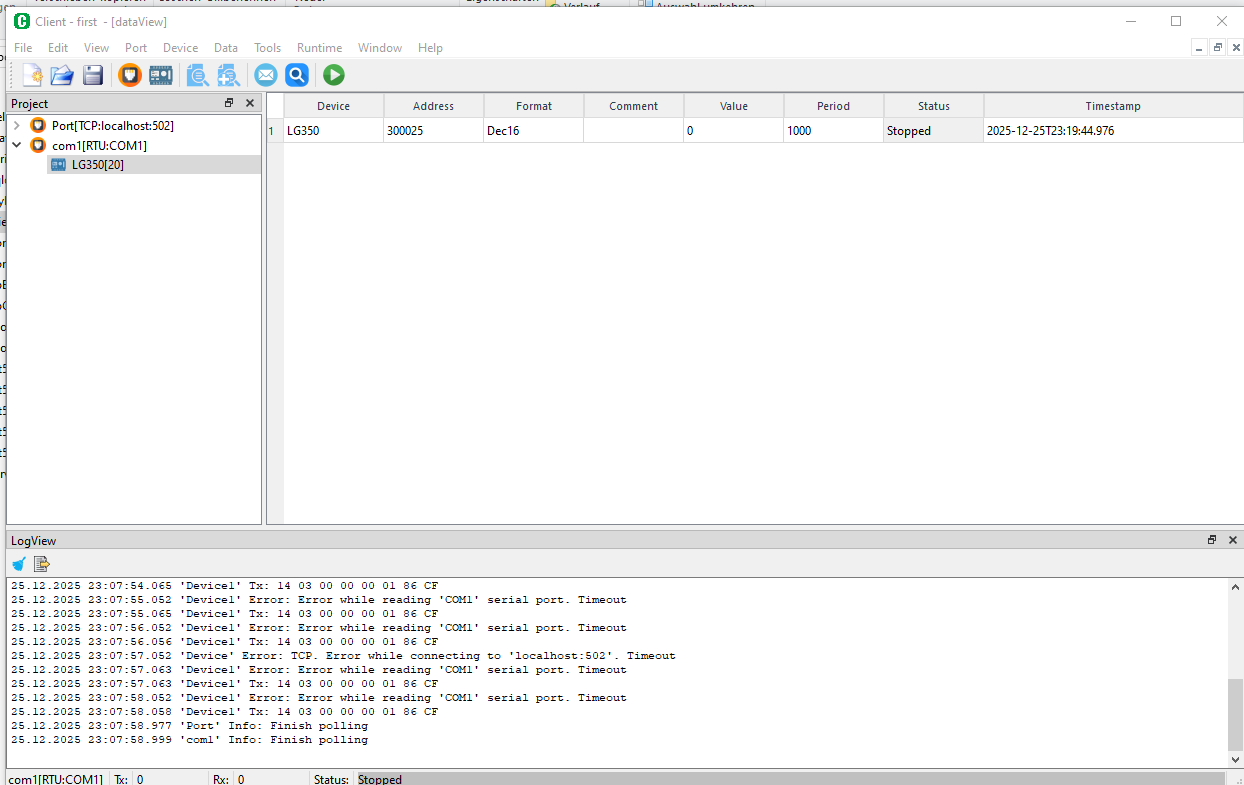Clear the log with broom icon
This screenshot has width=1244, height=785.
(x=19, y=564)
